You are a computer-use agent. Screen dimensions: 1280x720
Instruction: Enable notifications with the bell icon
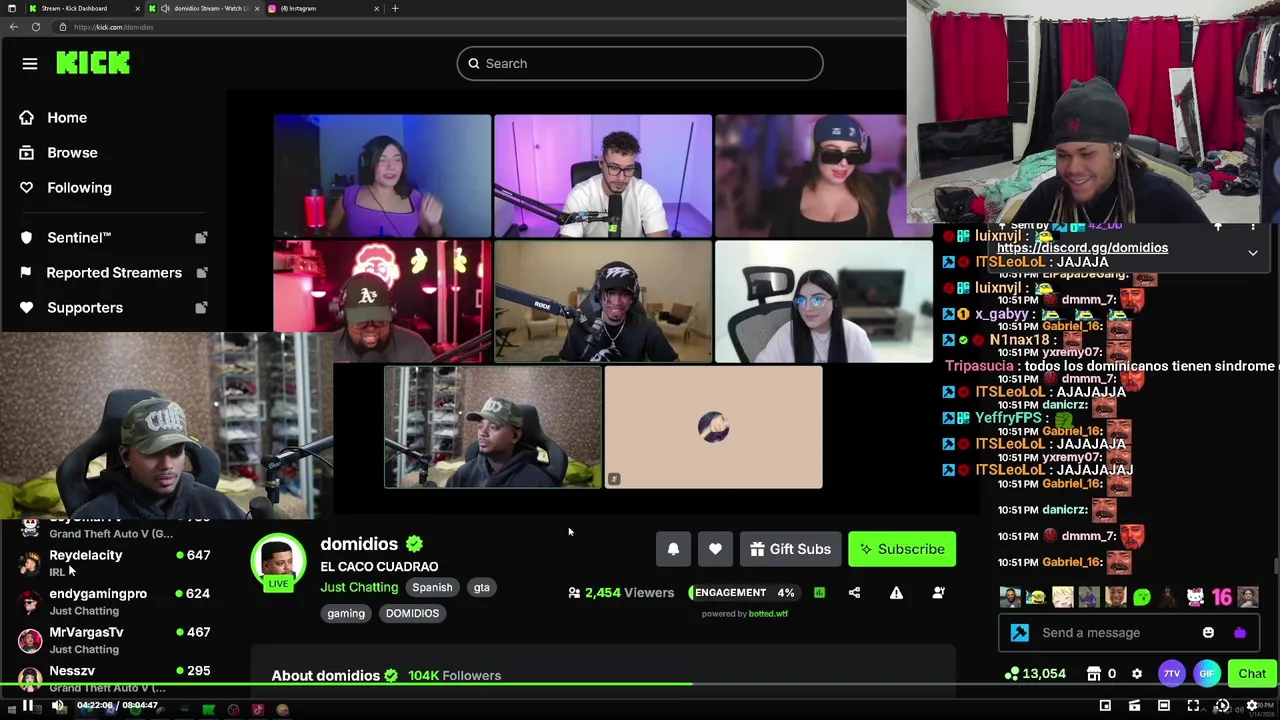click(673, 549)
